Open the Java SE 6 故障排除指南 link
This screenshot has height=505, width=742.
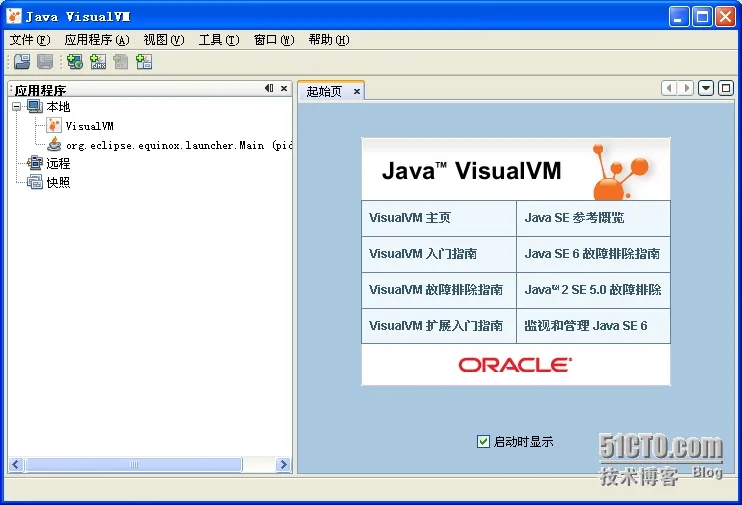[593, 254]
